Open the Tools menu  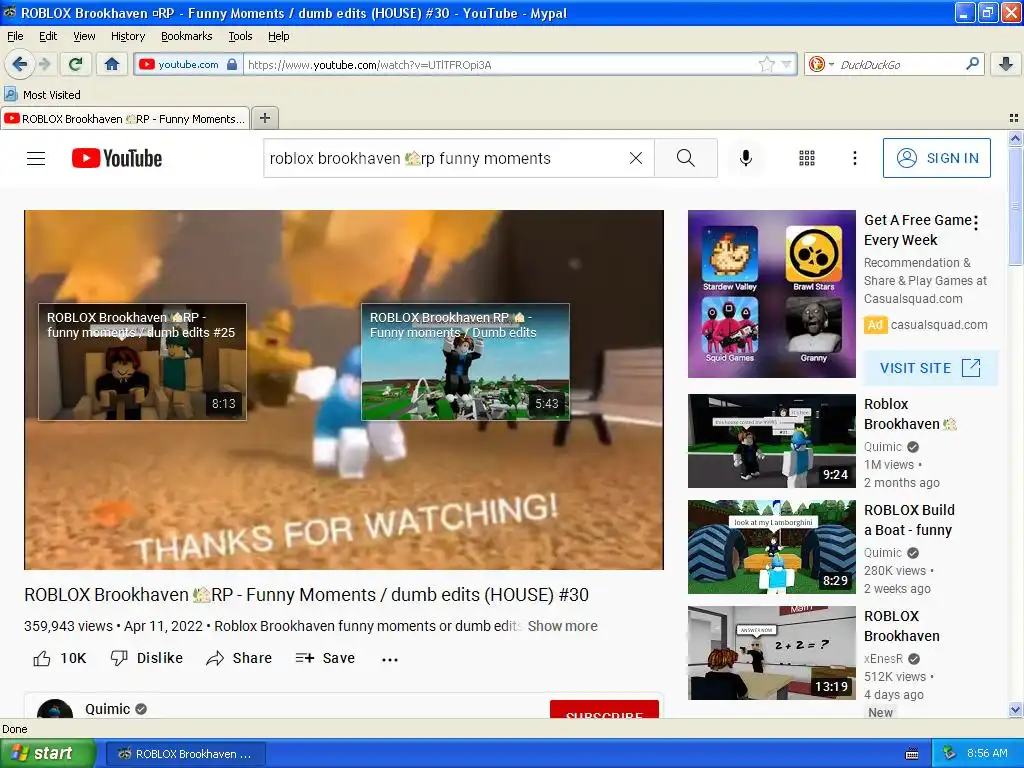click(240, 36)
